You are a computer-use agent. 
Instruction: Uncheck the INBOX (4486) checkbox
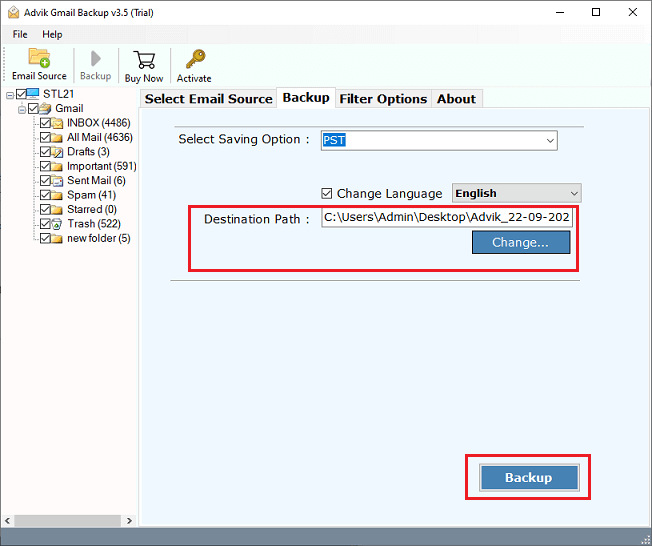click(x=45, y=123)
